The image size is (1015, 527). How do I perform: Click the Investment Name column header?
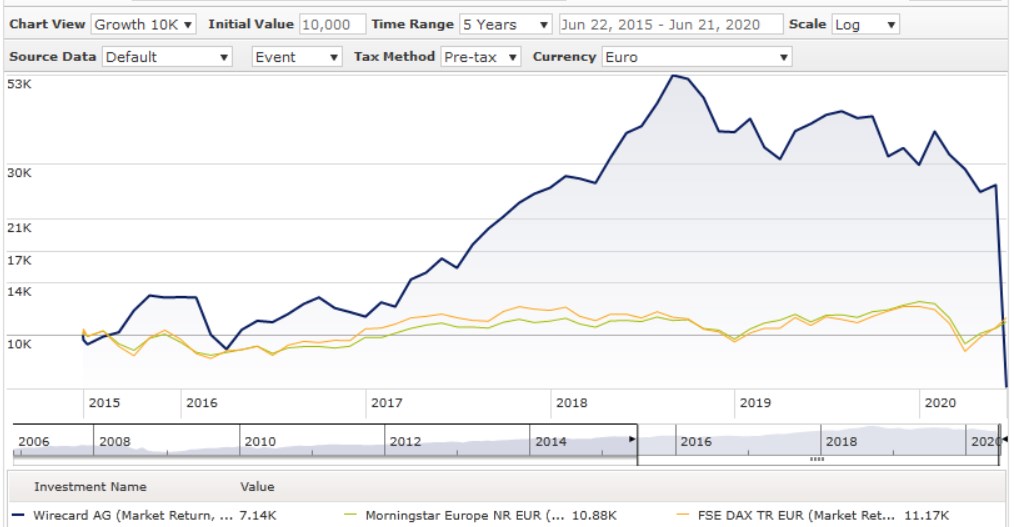(90, 487)
